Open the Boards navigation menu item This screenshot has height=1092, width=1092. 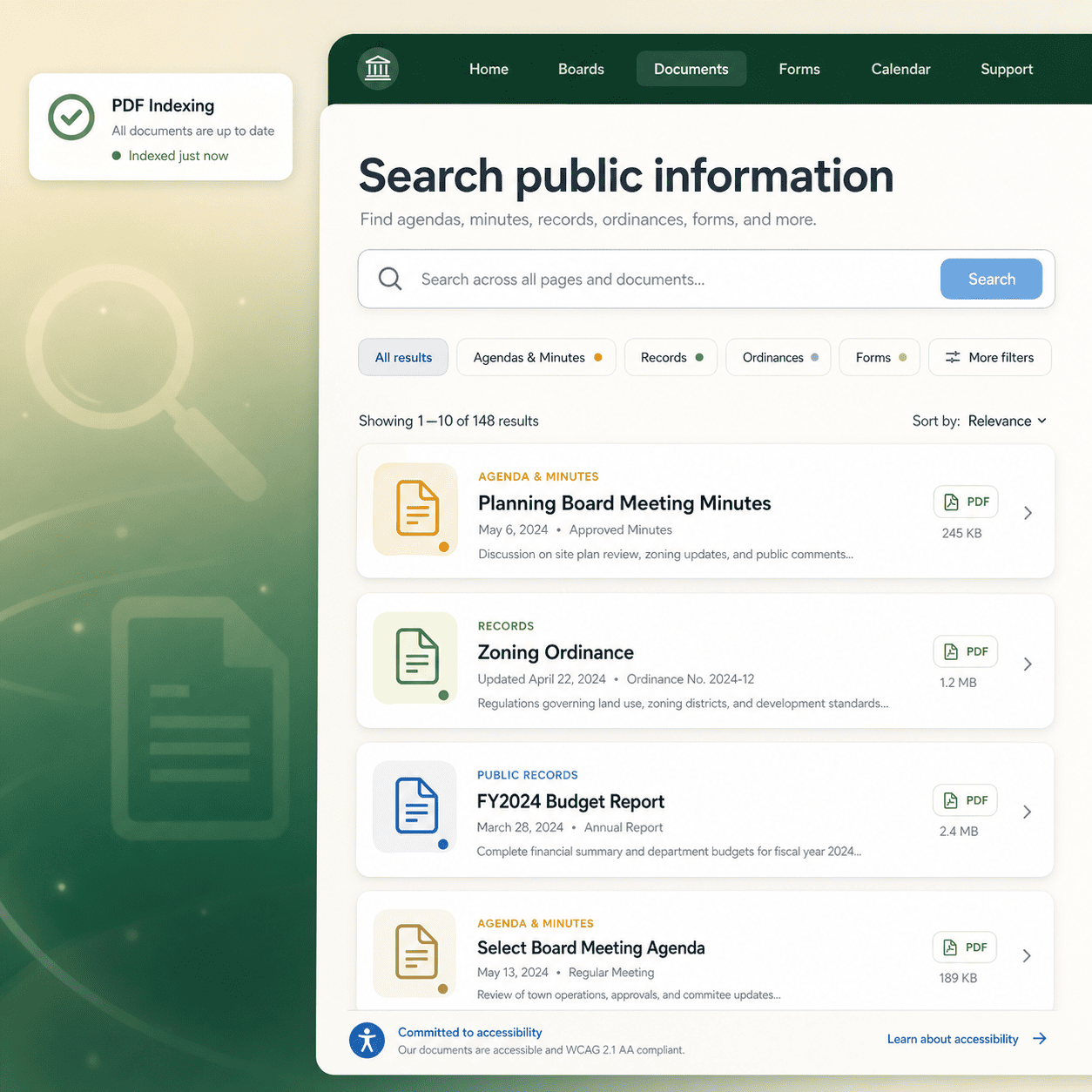(581, 69)
